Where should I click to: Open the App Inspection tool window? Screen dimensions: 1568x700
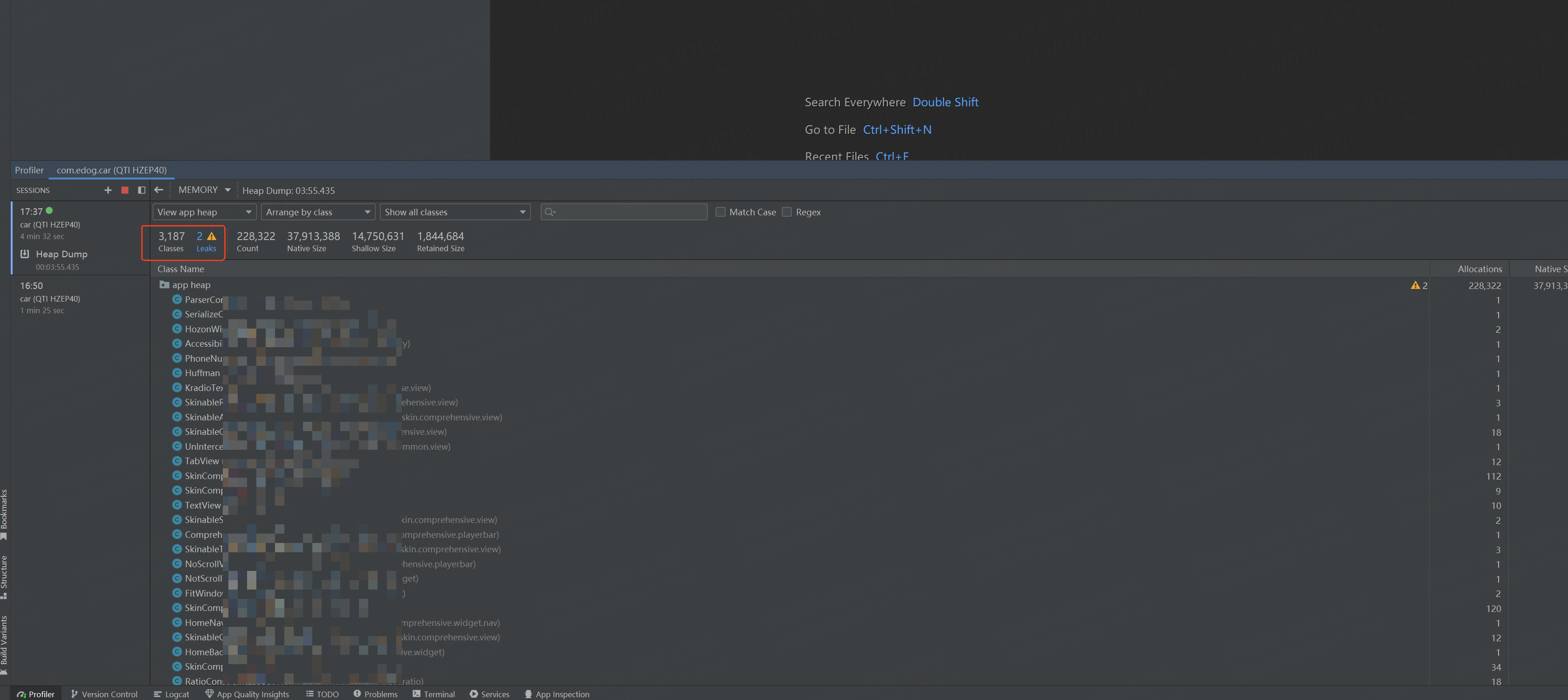pyautogui.click(x=557, y=694)
